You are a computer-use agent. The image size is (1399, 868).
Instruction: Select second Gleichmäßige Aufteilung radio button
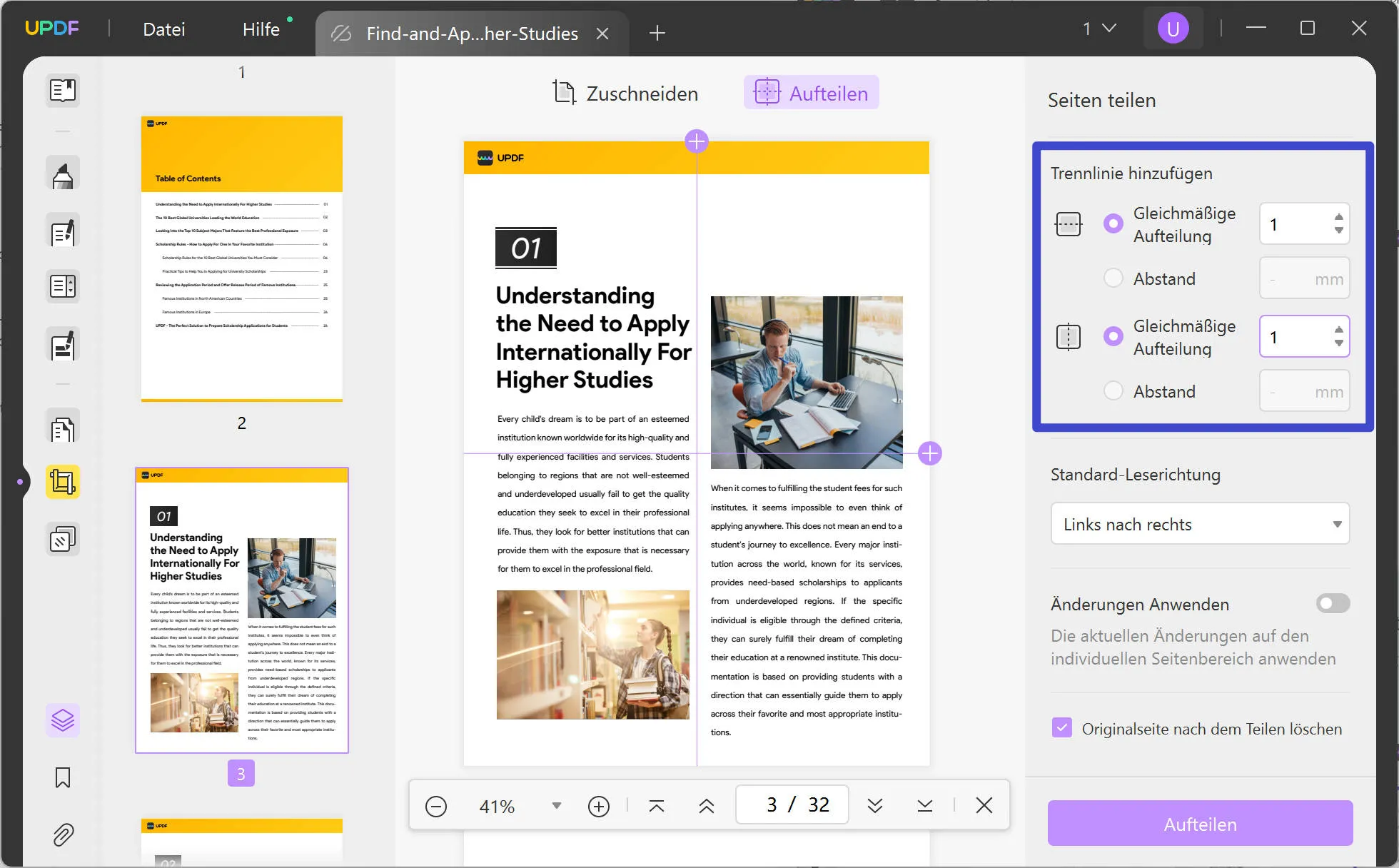pyautogui.click(x=1113, y=336)
